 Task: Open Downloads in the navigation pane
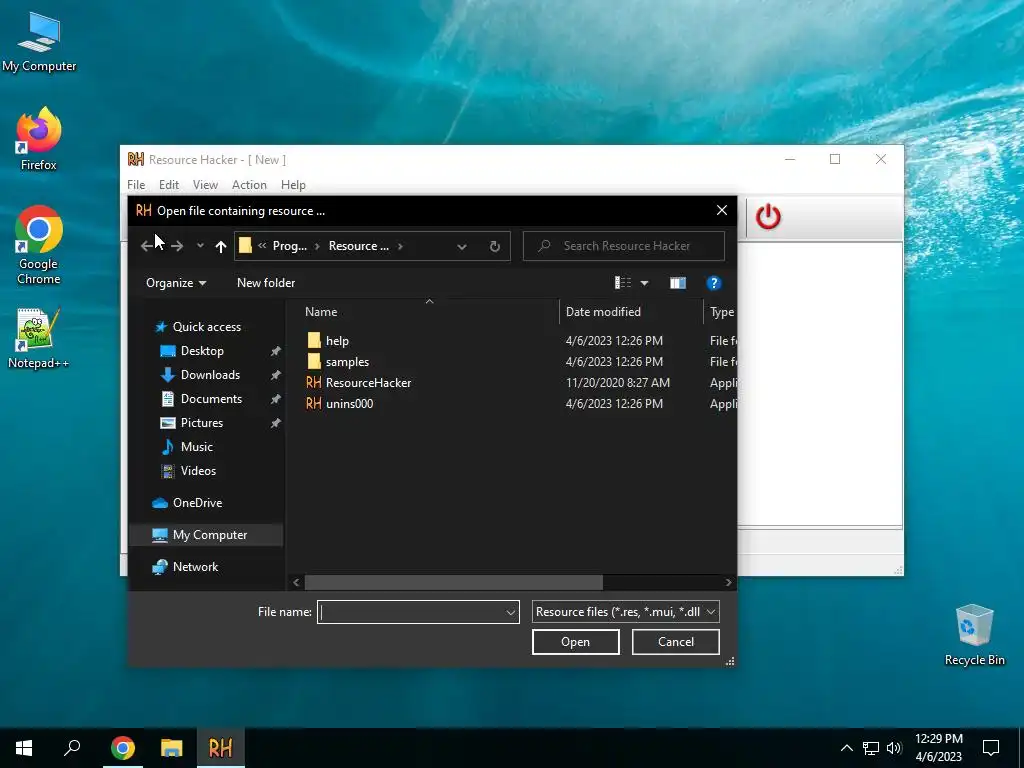tap(210, 375)
